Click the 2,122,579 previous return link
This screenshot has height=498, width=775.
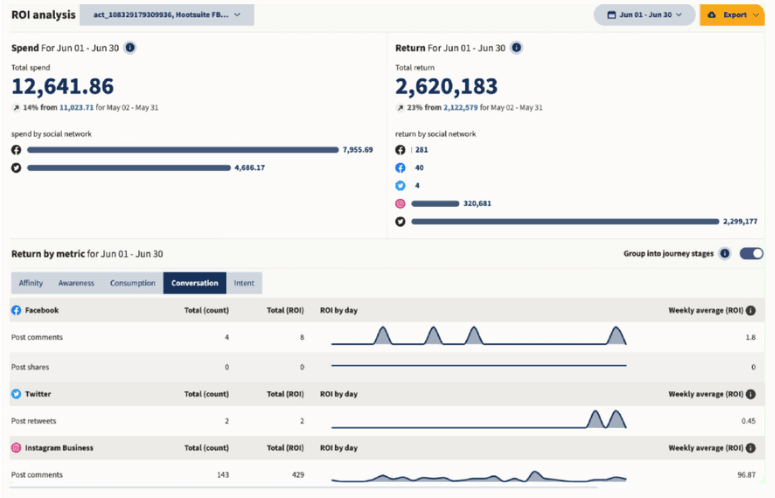point(463,105)
